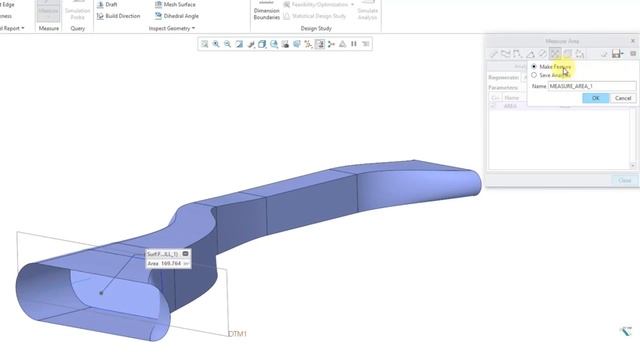This screenshot has height=360, width=640.
Task: Select the active Area measure icon
Action: (x=555, y=54)
